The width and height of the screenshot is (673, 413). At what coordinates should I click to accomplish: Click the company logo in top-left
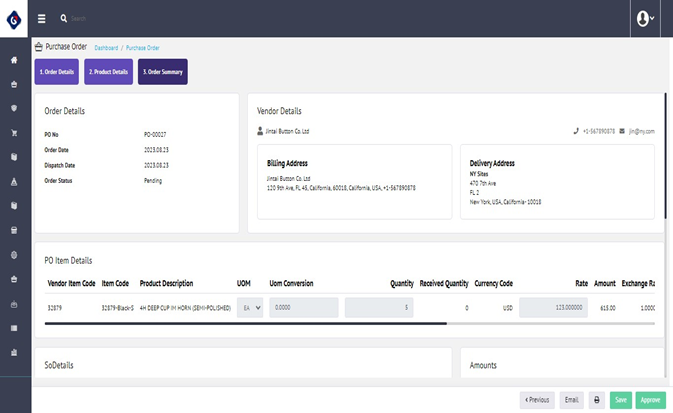tap(15, 18)
